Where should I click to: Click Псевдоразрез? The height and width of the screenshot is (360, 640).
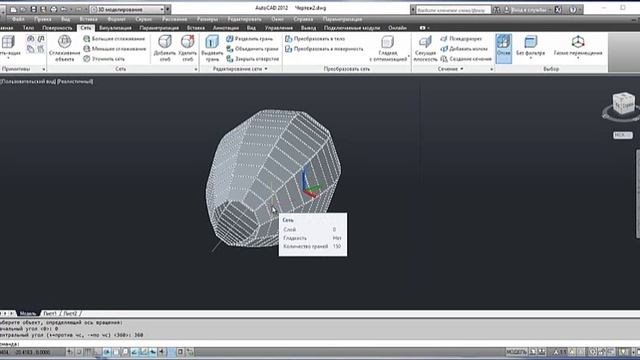tap(461, 39)
